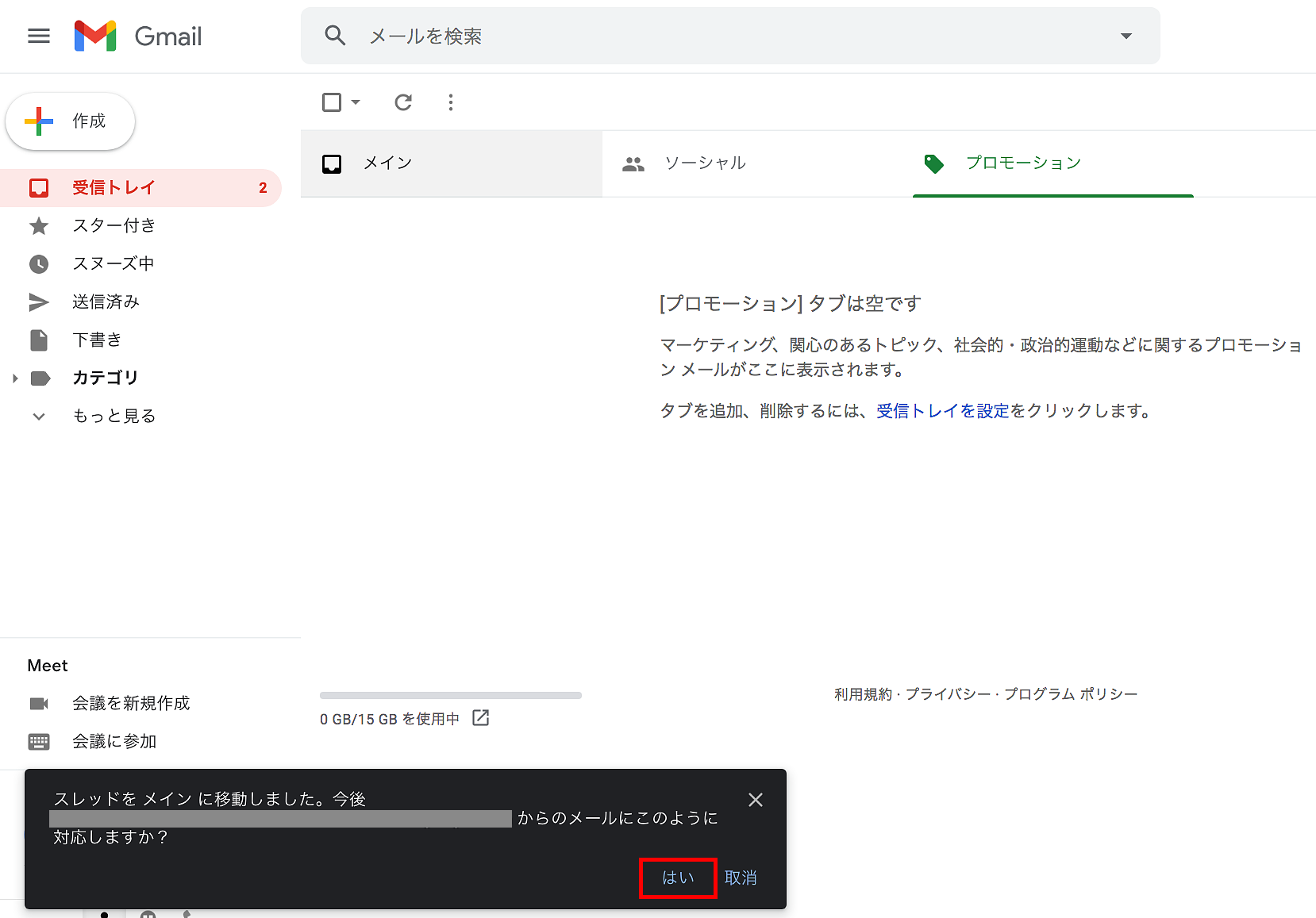Image resolution: width=1316 pixels, height=918 pixels.
Task: Join a meeting via 会議に参加
Action: 114,742
